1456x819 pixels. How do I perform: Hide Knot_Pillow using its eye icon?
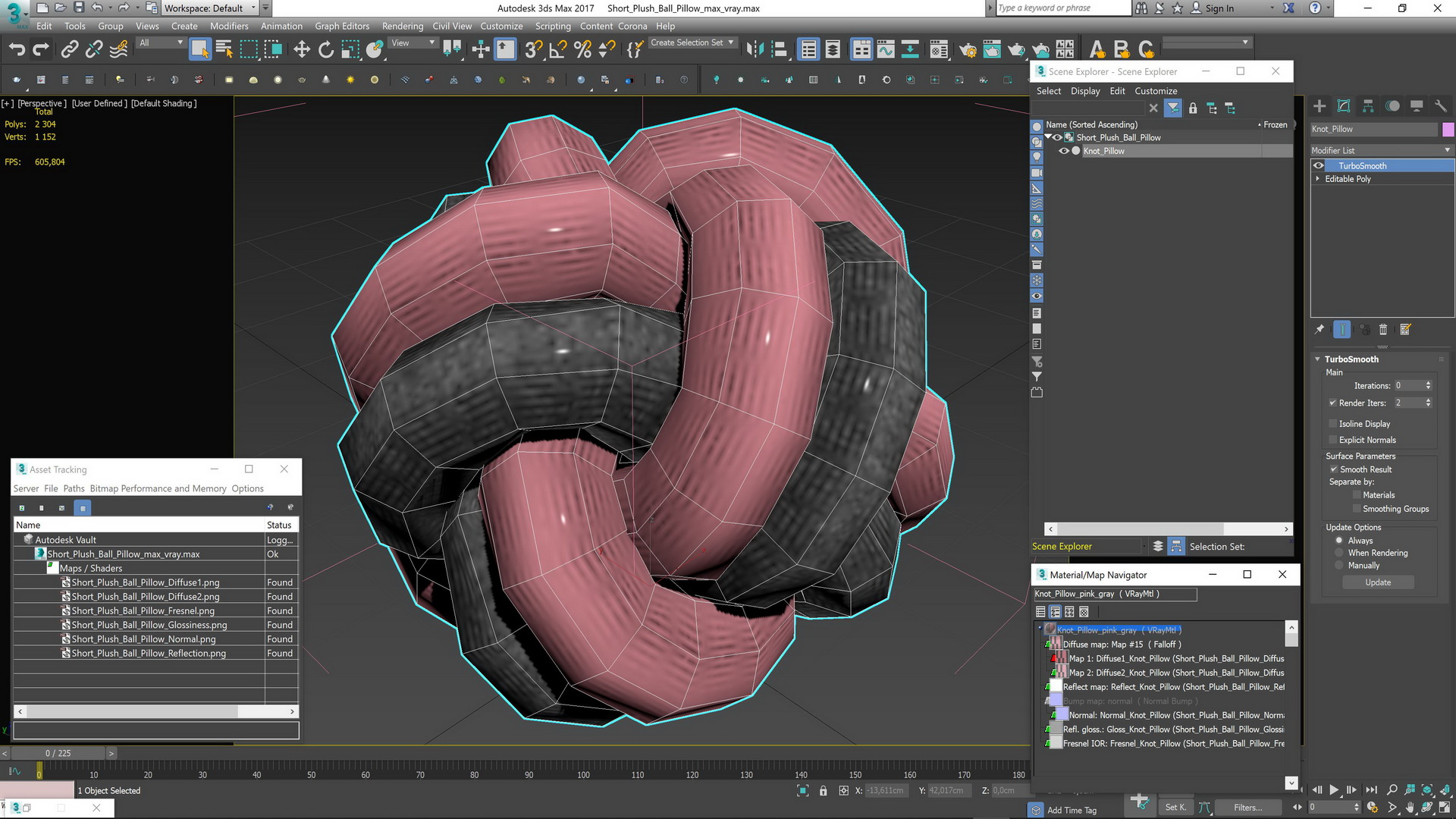click(1063, 151)
